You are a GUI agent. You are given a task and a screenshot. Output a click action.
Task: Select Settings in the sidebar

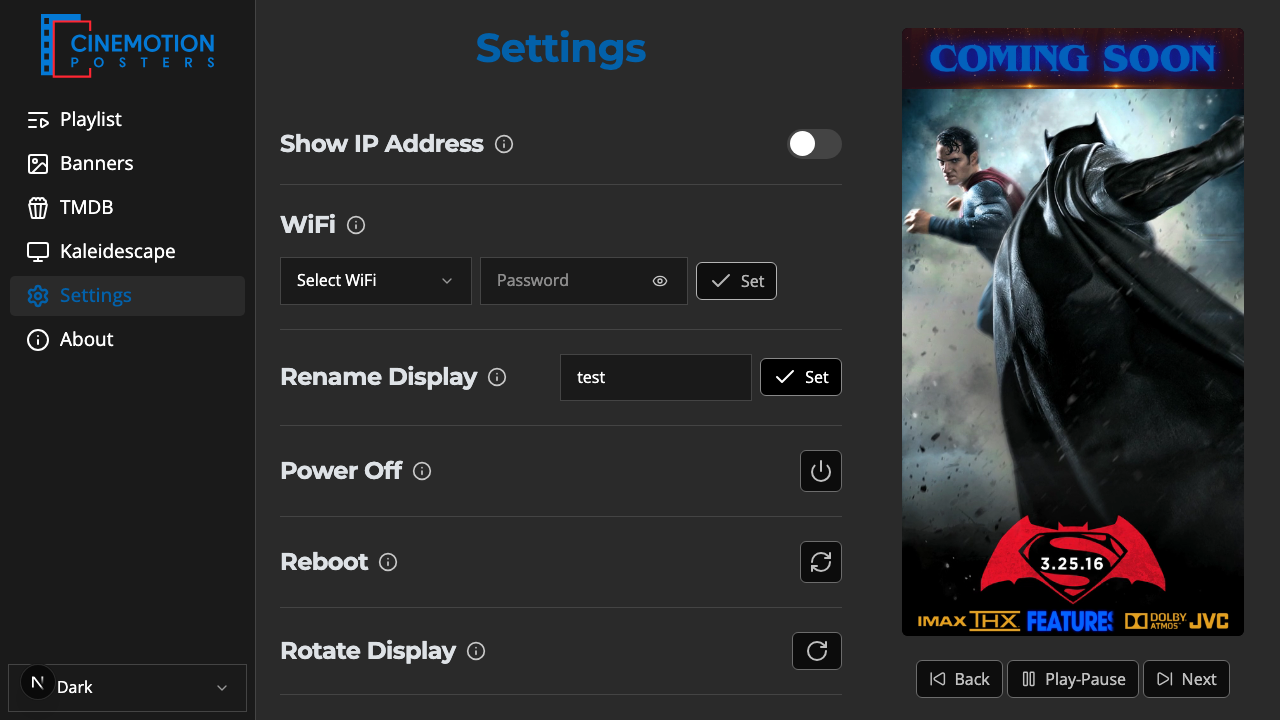point(127,296)
